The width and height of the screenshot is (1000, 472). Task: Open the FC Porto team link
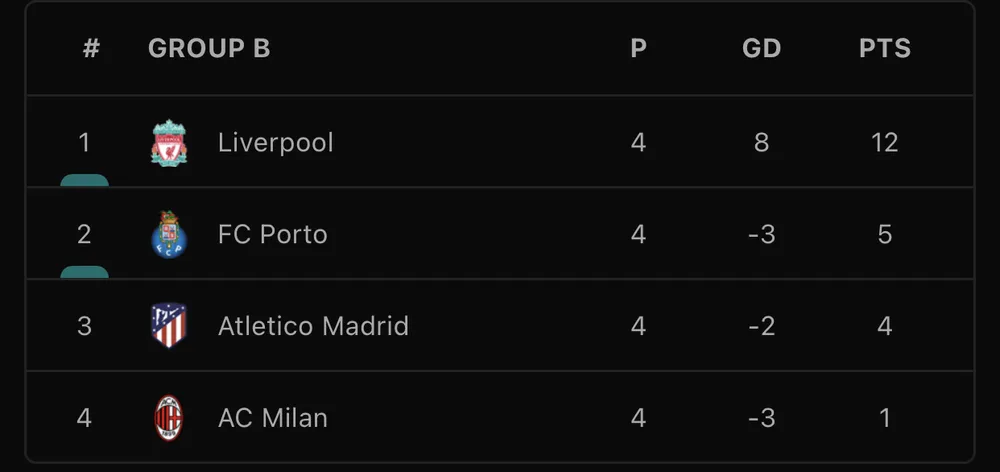click(273, 234)
